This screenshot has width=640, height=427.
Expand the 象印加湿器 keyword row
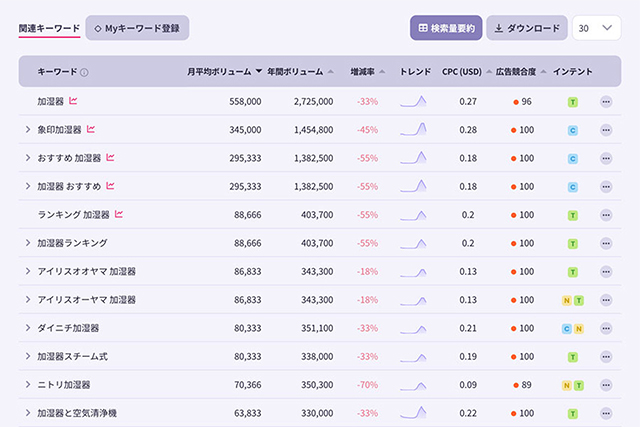[x=28, y=130]
